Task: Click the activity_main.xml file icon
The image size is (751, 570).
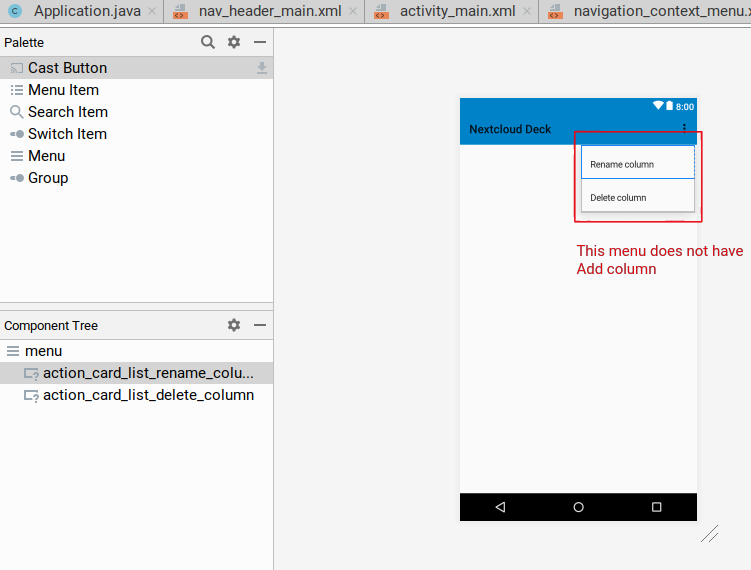Action: [x=381, y=11]
